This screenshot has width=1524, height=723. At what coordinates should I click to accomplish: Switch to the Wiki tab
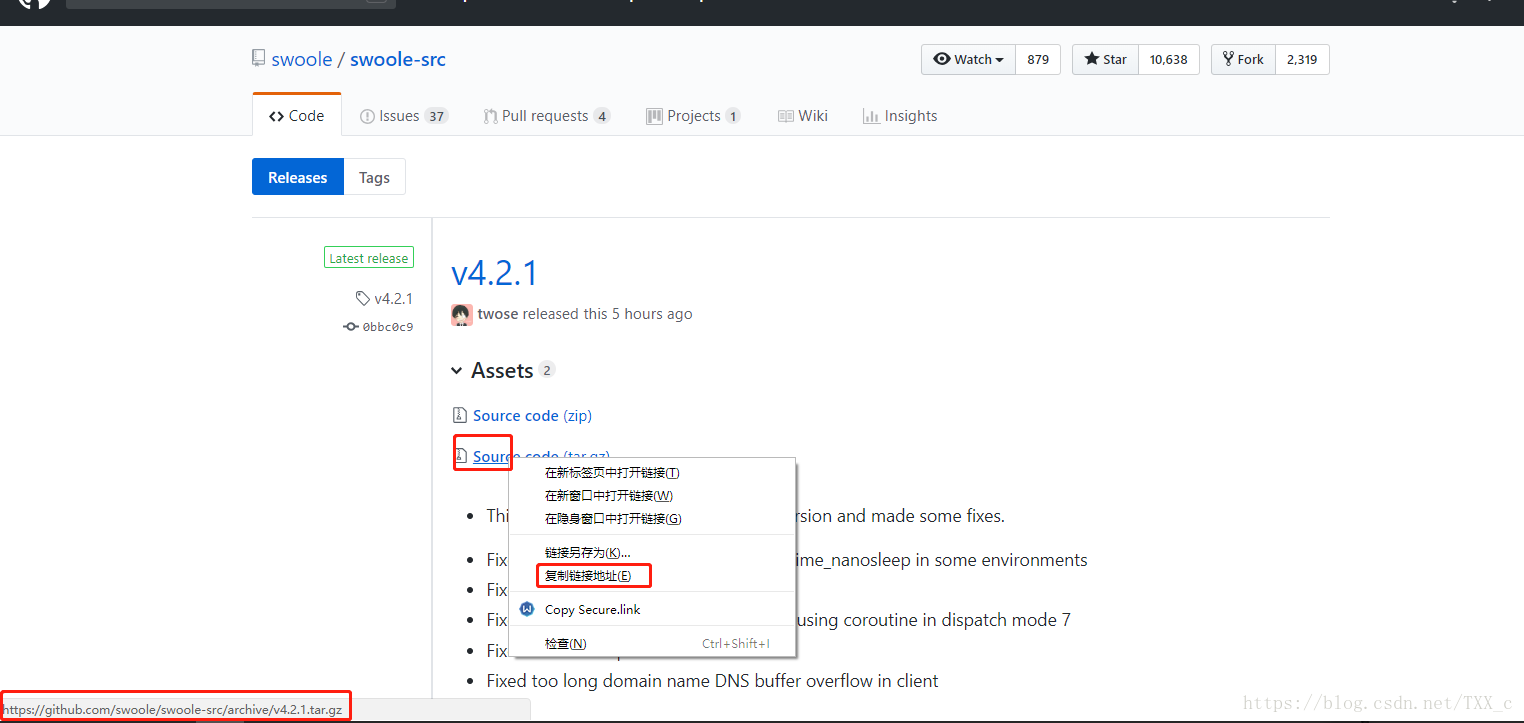(x=803, y=116)
